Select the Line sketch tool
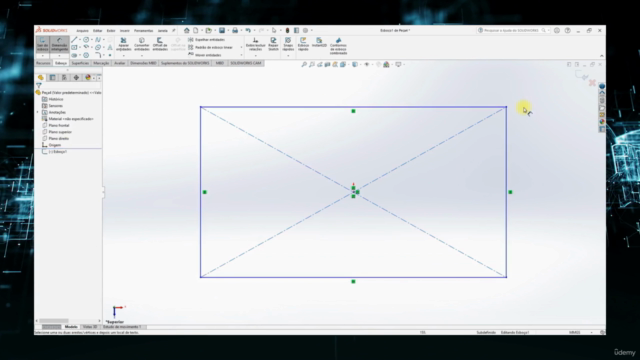Screen dimensions: 640x360 (x=74, y=40)
